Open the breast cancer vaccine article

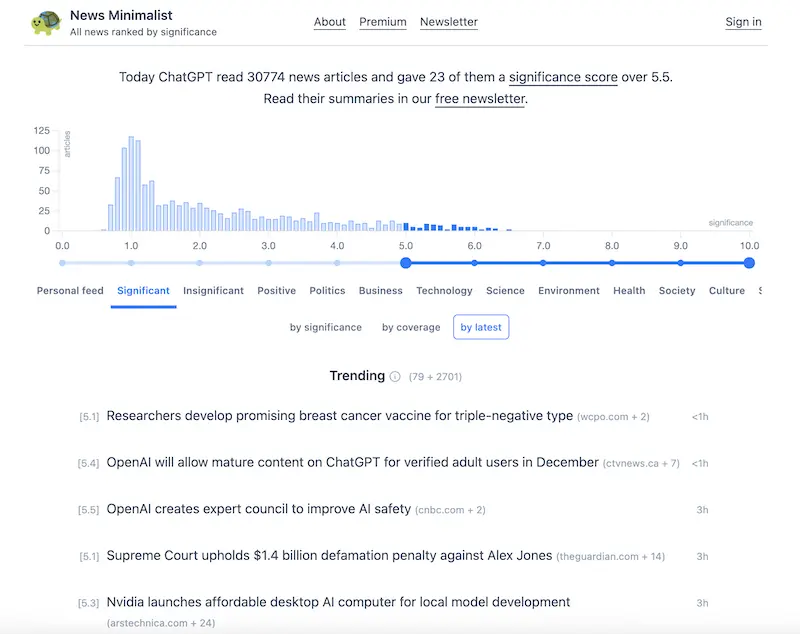pyautogui.click(x=339, y=416)
